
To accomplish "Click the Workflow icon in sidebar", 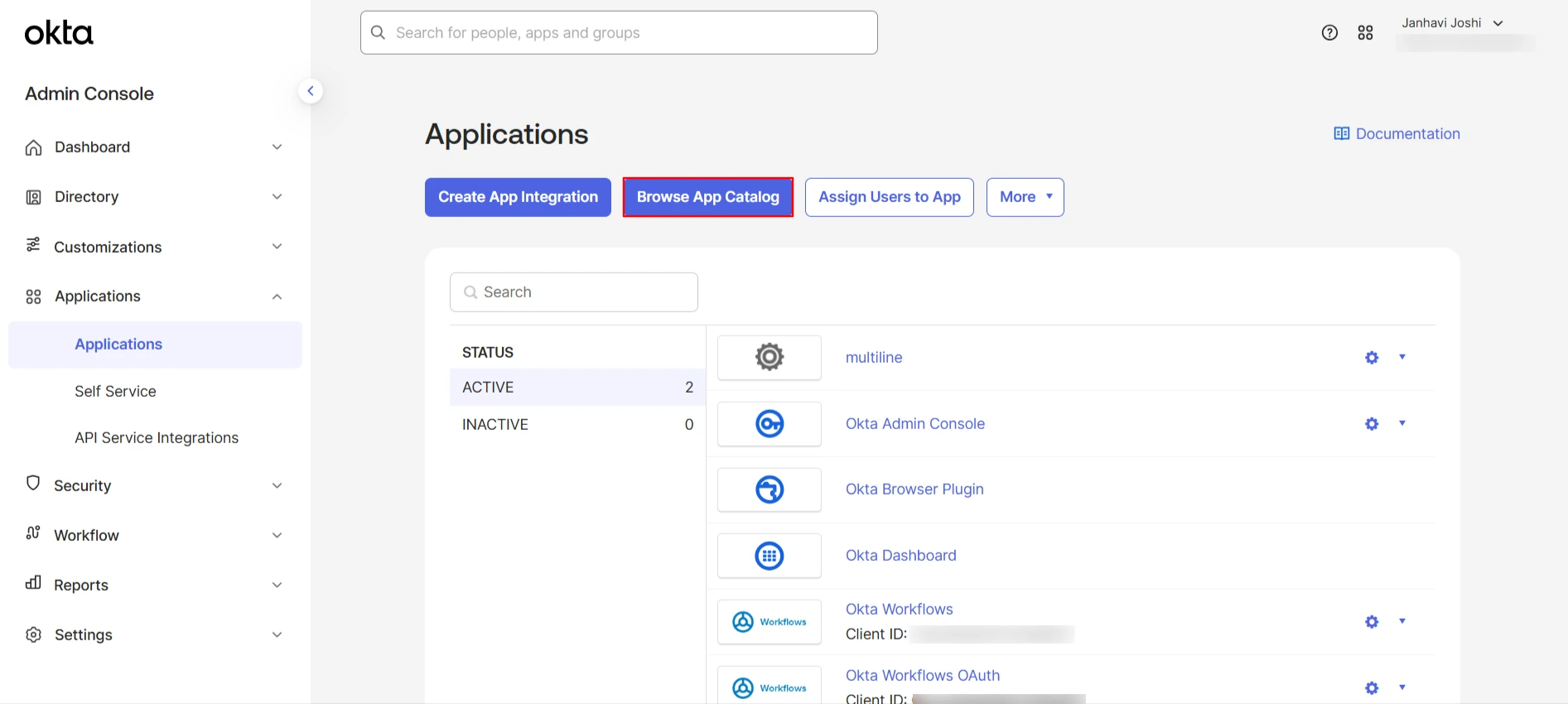I will (33, 533).
